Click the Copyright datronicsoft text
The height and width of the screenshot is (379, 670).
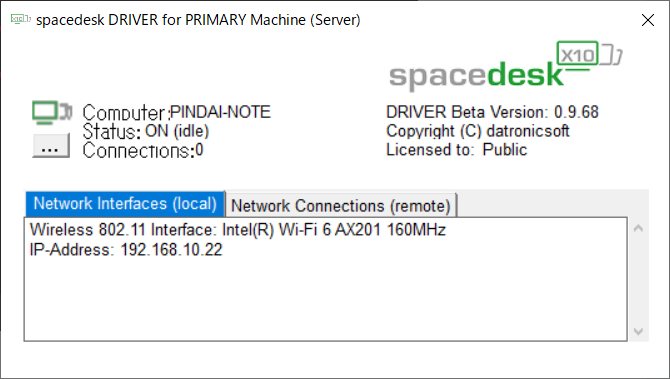point(478,131)
